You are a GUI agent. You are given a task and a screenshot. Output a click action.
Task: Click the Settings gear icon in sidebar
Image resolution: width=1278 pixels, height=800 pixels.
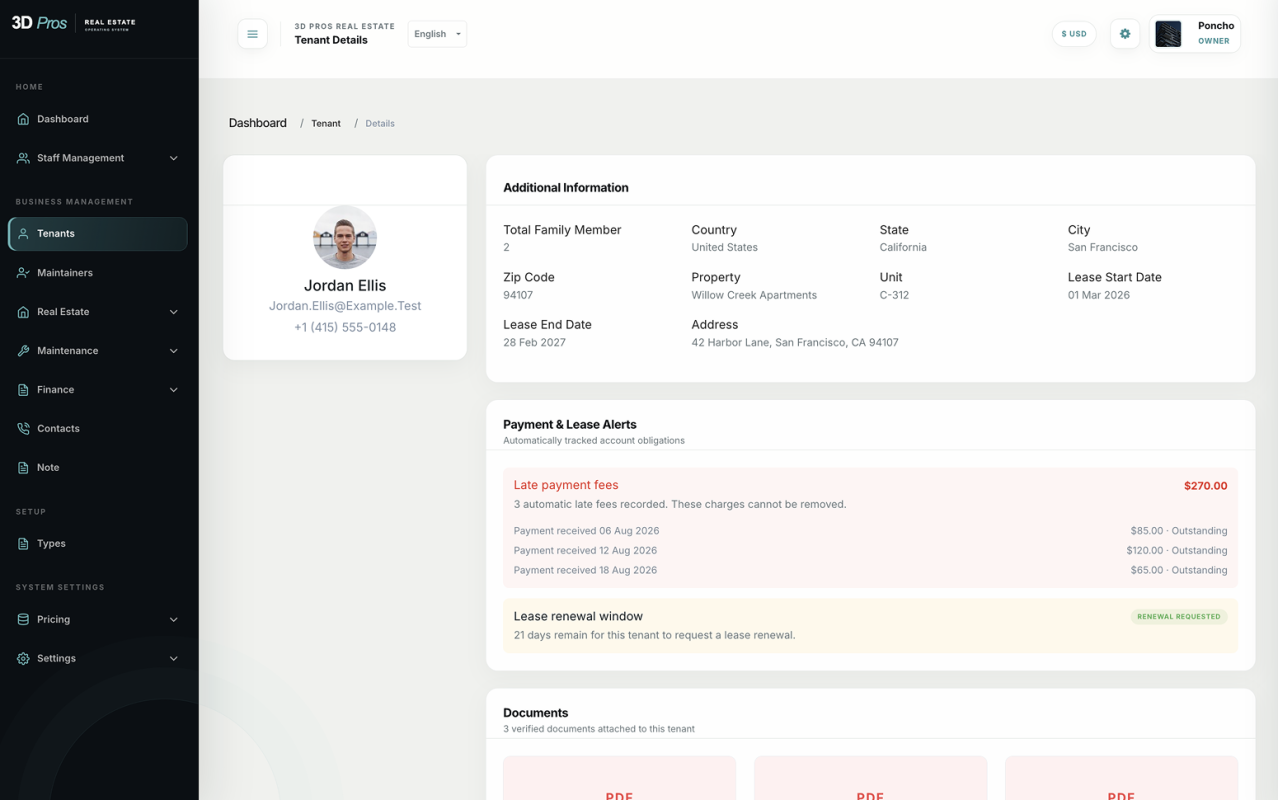23,659
